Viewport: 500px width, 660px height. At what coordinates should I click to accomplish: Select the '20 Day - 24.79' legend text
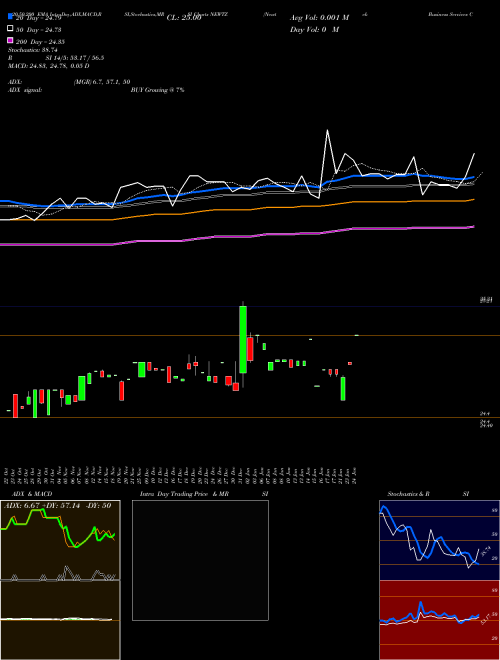38,18
